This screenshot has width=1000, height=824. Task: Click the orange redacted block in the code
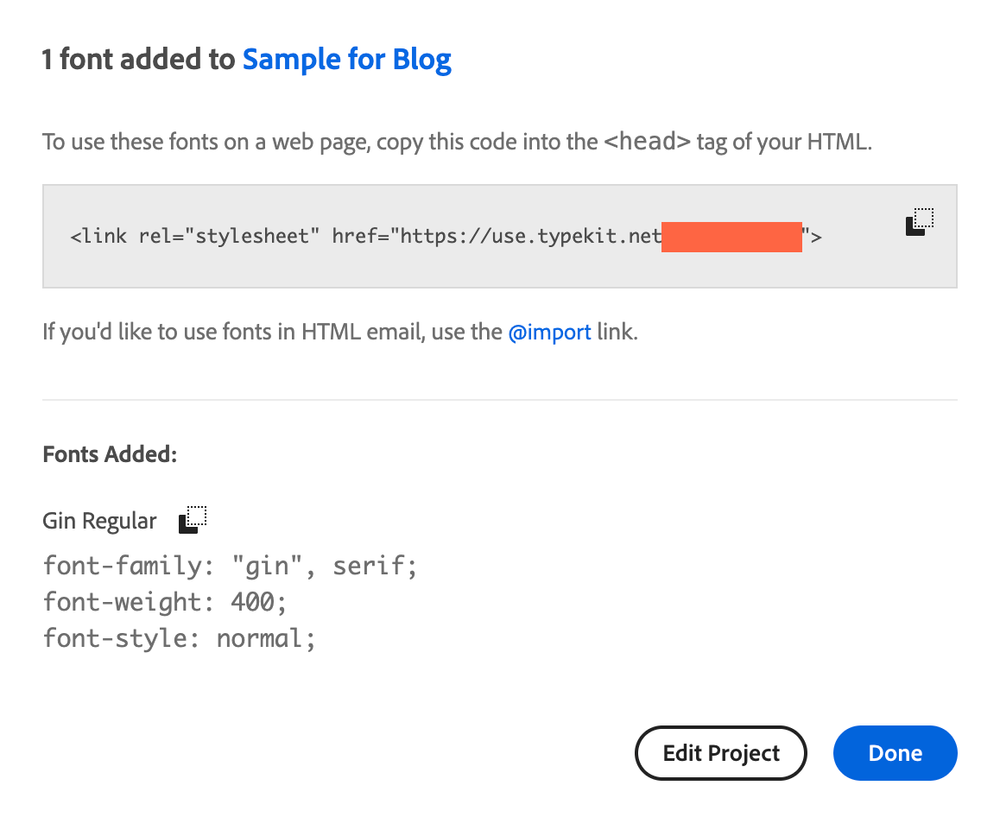[x=731, y=238]
